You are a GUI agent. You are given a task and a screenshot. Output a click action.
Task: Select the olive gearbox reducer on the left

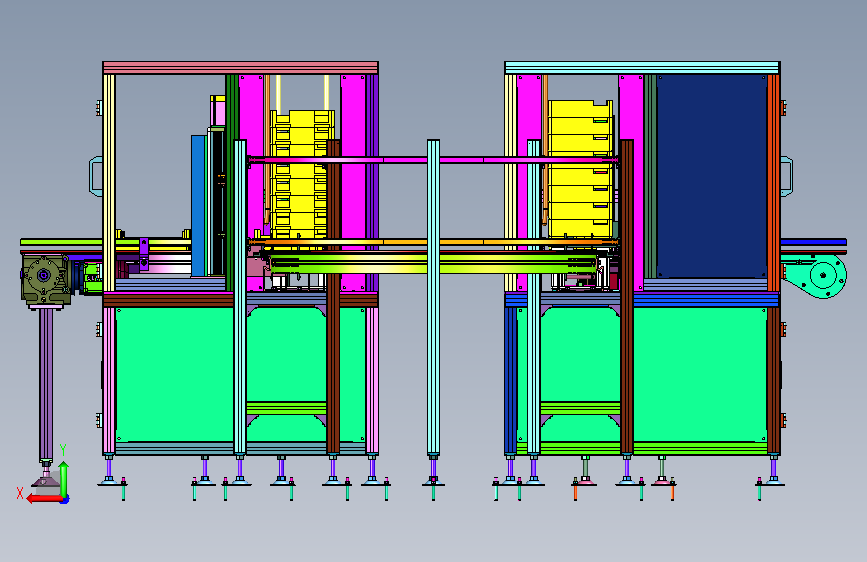pos(46,279)
